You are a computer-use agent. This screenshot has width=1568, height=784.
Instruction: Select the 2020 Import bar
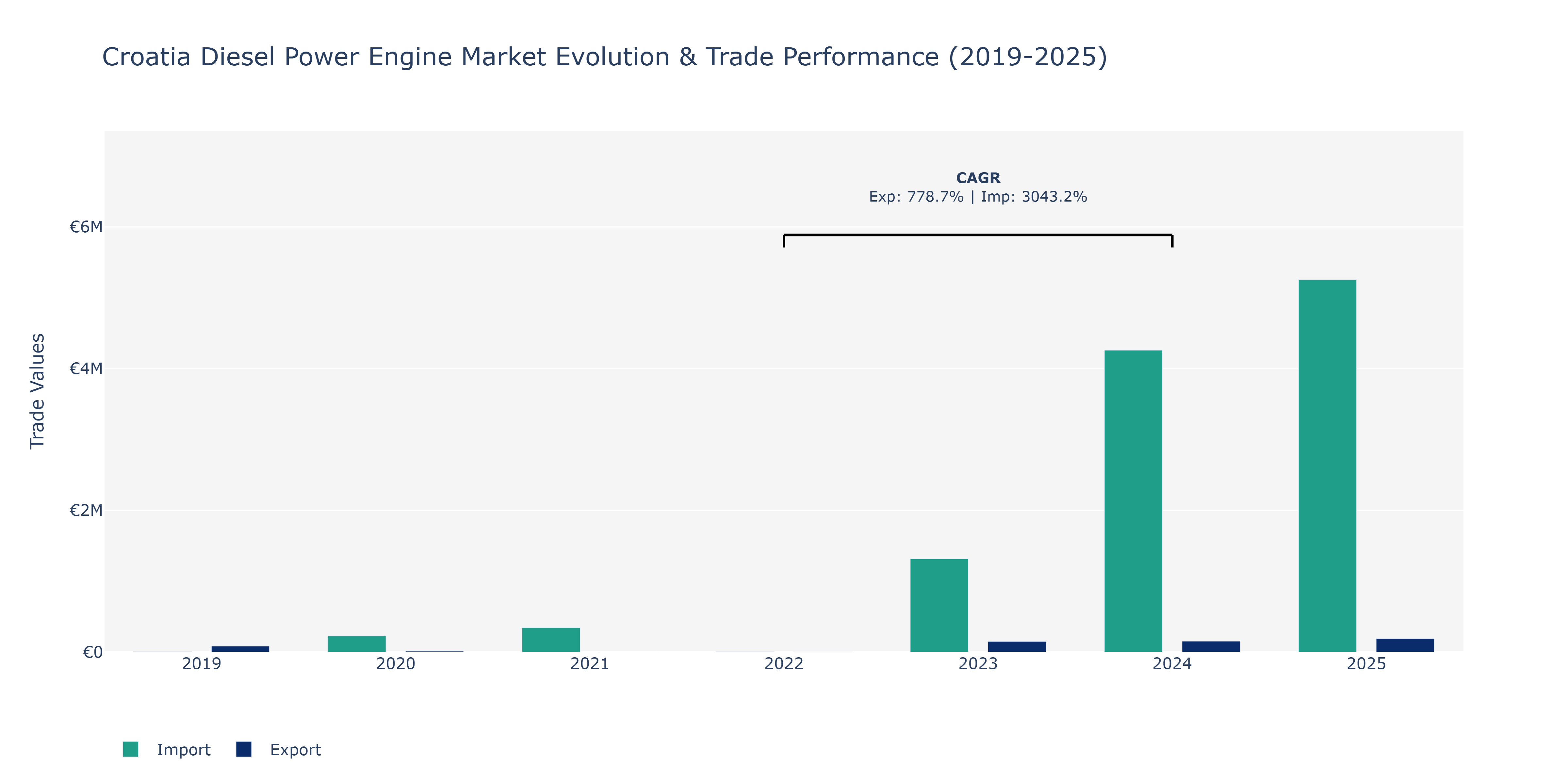coord(357,644)
